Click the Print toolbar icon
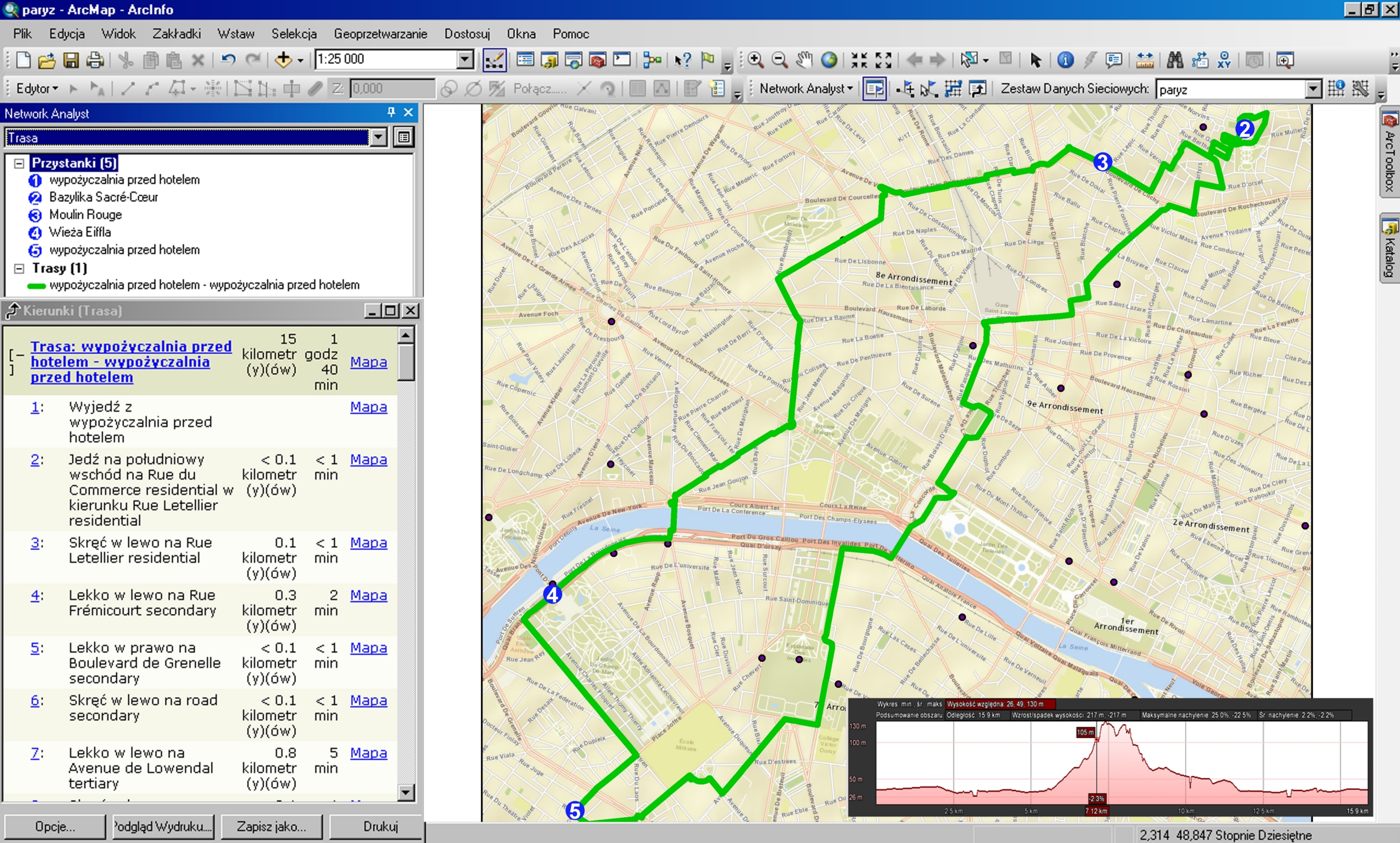 click(x=95, y=60)
